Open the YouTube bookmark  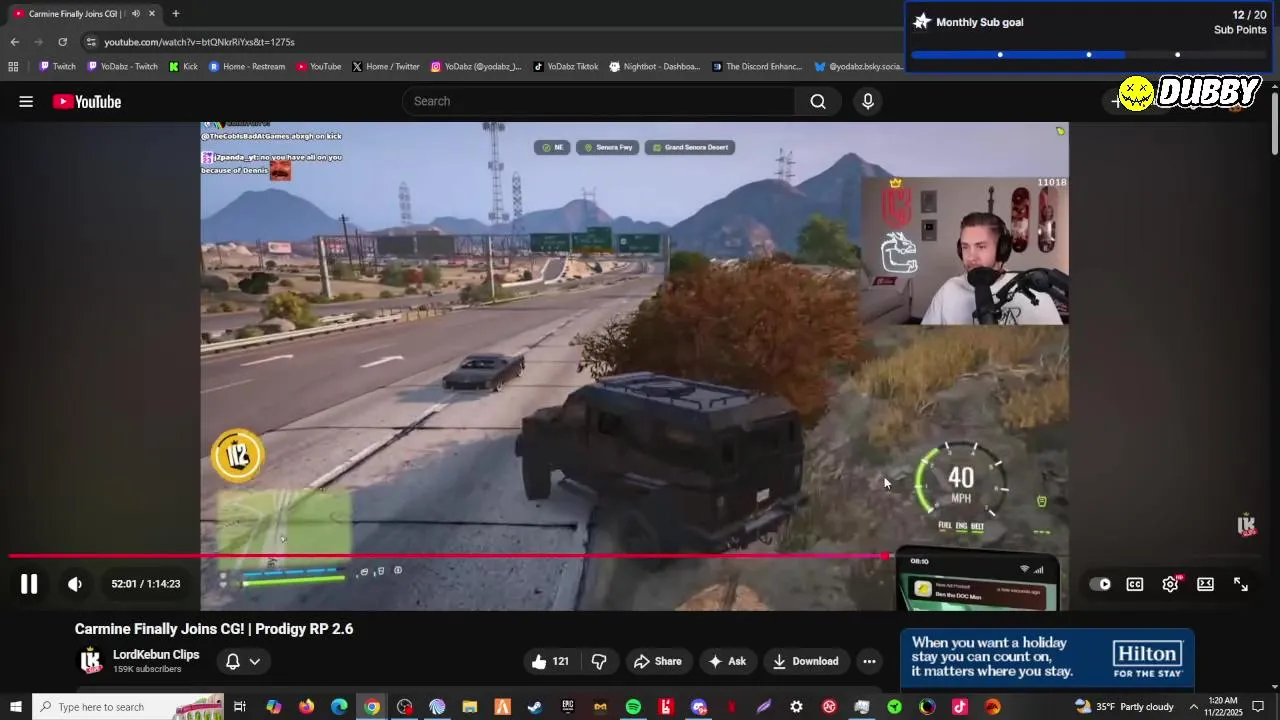click(x=319, y=67)
